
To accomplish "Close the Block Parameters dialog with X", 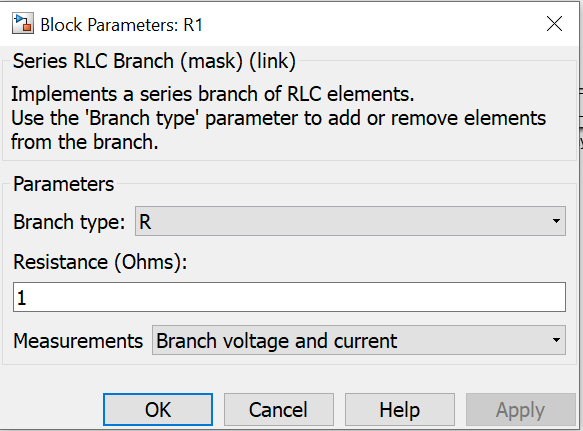I will pyautogui.click(x=554, y=24).
